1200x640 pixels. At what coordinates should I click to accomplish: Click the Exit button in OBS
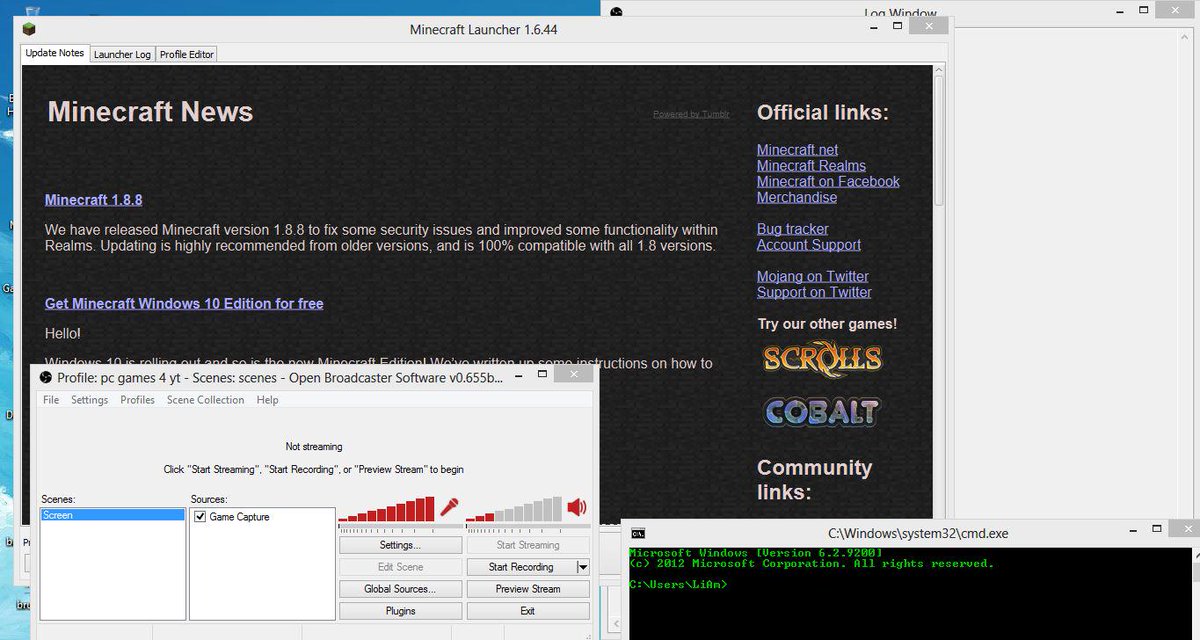[x=528, y=611]
